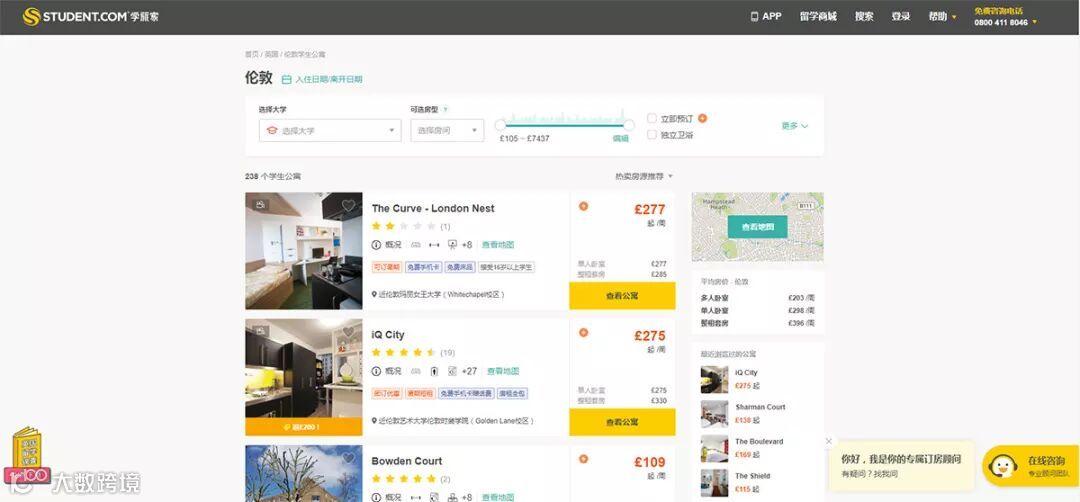1080x502 pixels.
Task: Enable the 独立卫浴 checkbox
Action: 652,135
